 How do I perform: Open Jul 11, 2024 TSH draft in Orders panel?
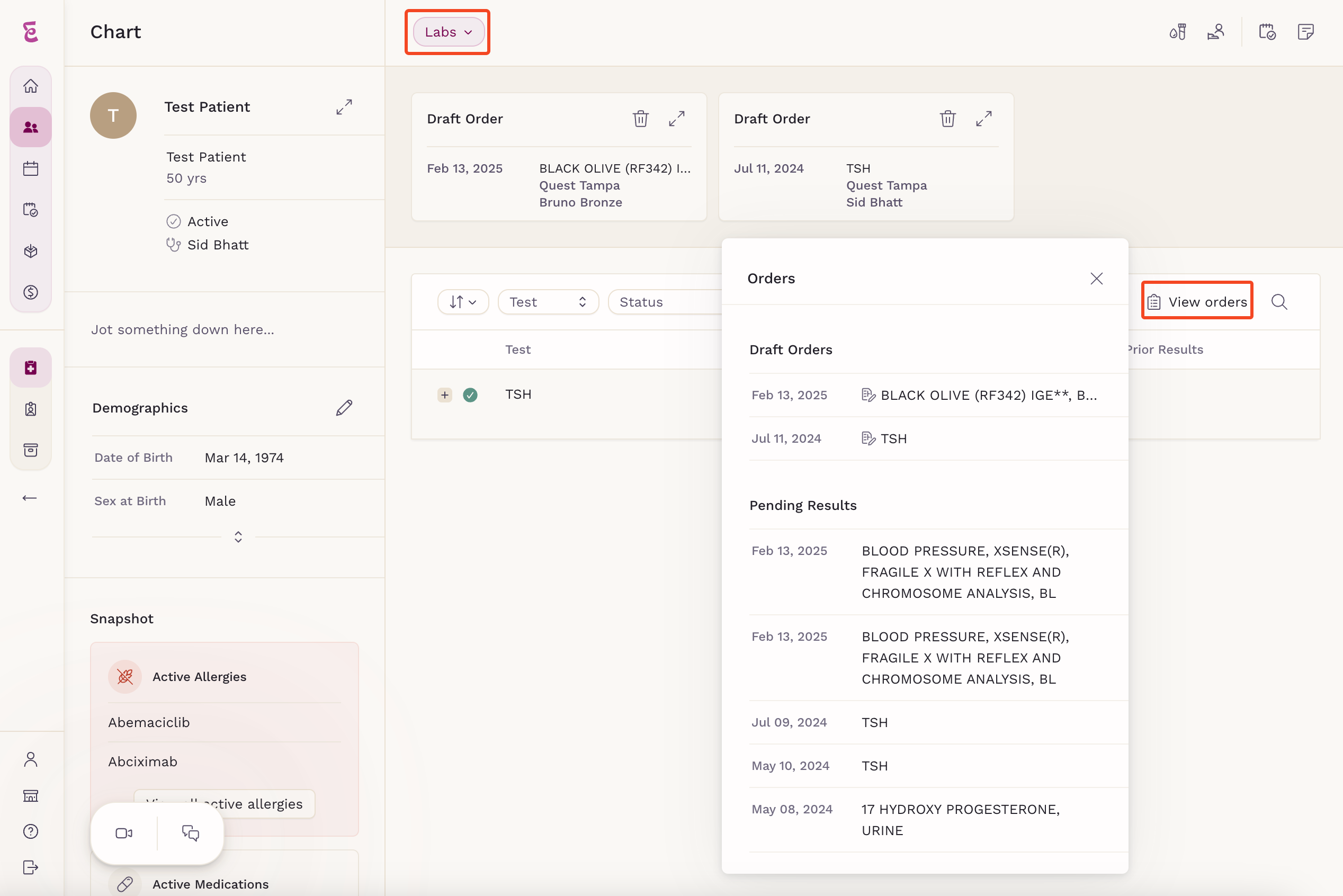click(x=938, y=438)
